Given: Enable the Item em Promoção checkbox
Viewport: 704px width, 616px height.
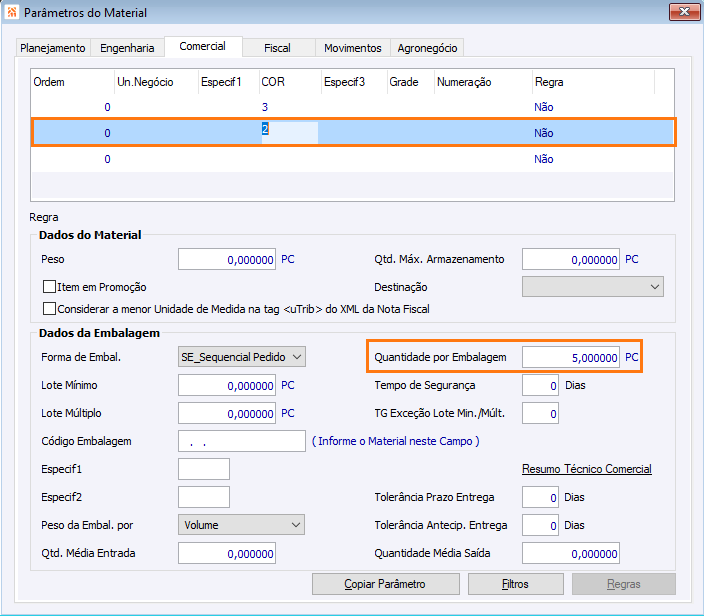Looking at the screenshot, I should click(50, 287).
